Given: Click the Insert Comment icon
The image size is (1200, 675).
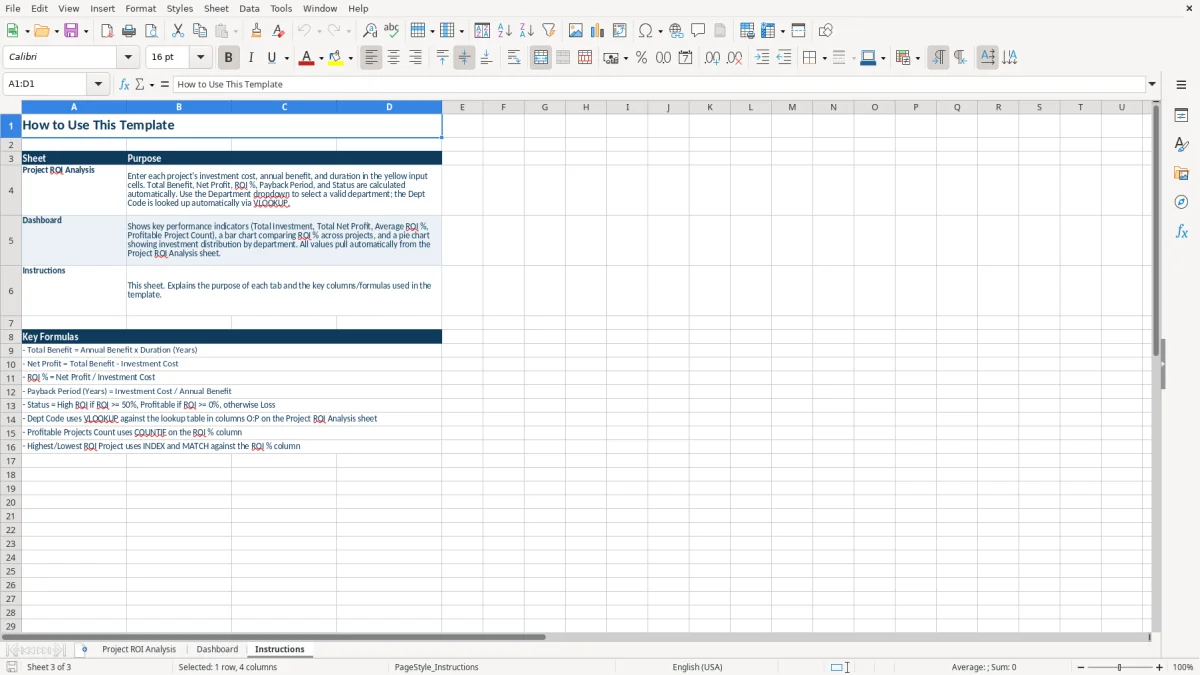Looking at the screenshot, I should click(x=698, y=31).
